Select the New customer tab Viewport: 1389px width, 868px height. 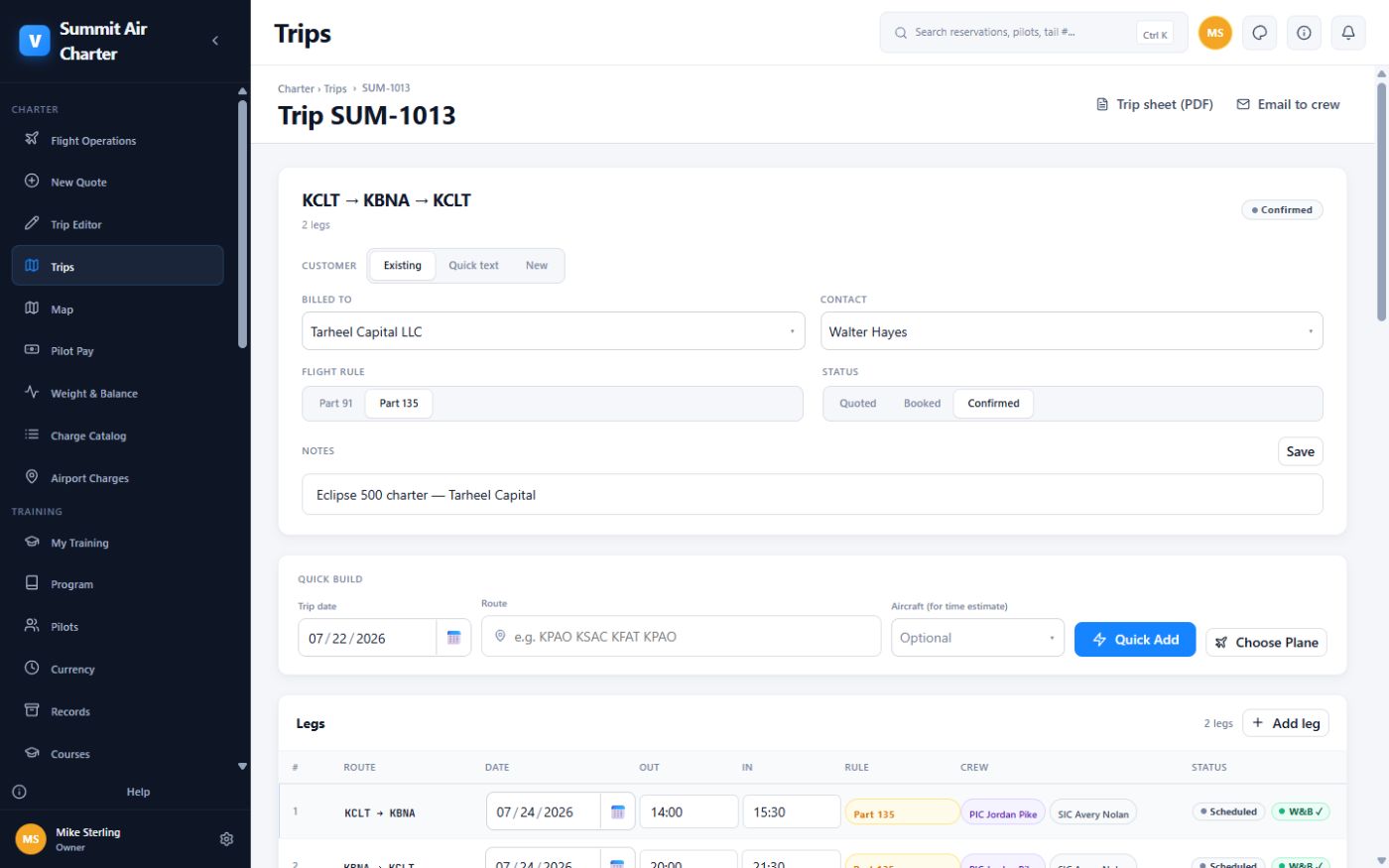coord(537,265)
